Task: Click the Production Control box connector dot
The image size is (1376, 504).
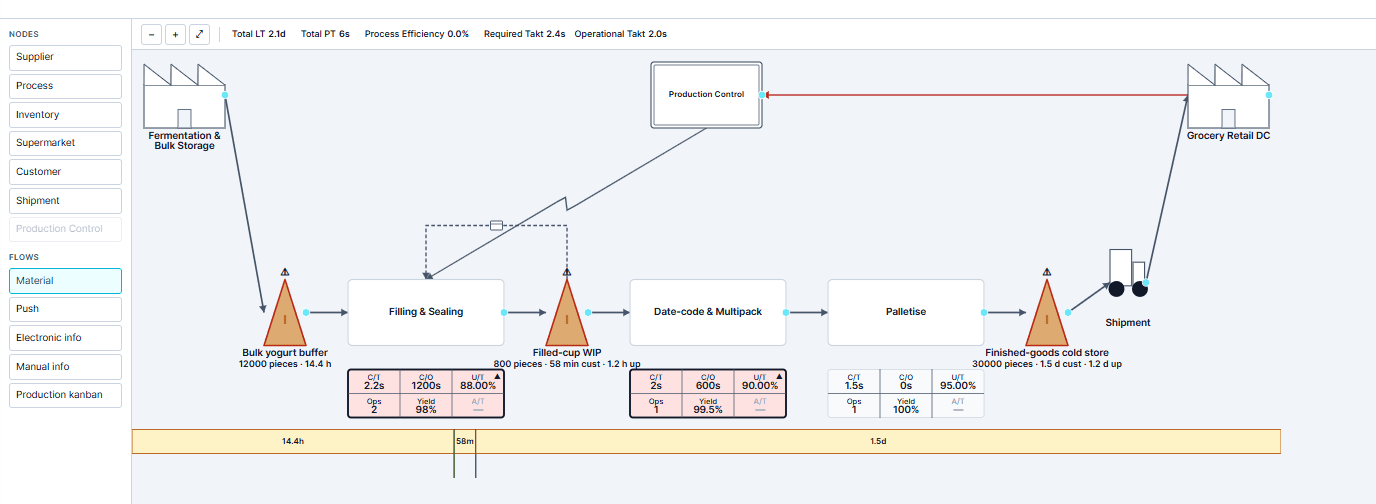Action: point(762,95)
